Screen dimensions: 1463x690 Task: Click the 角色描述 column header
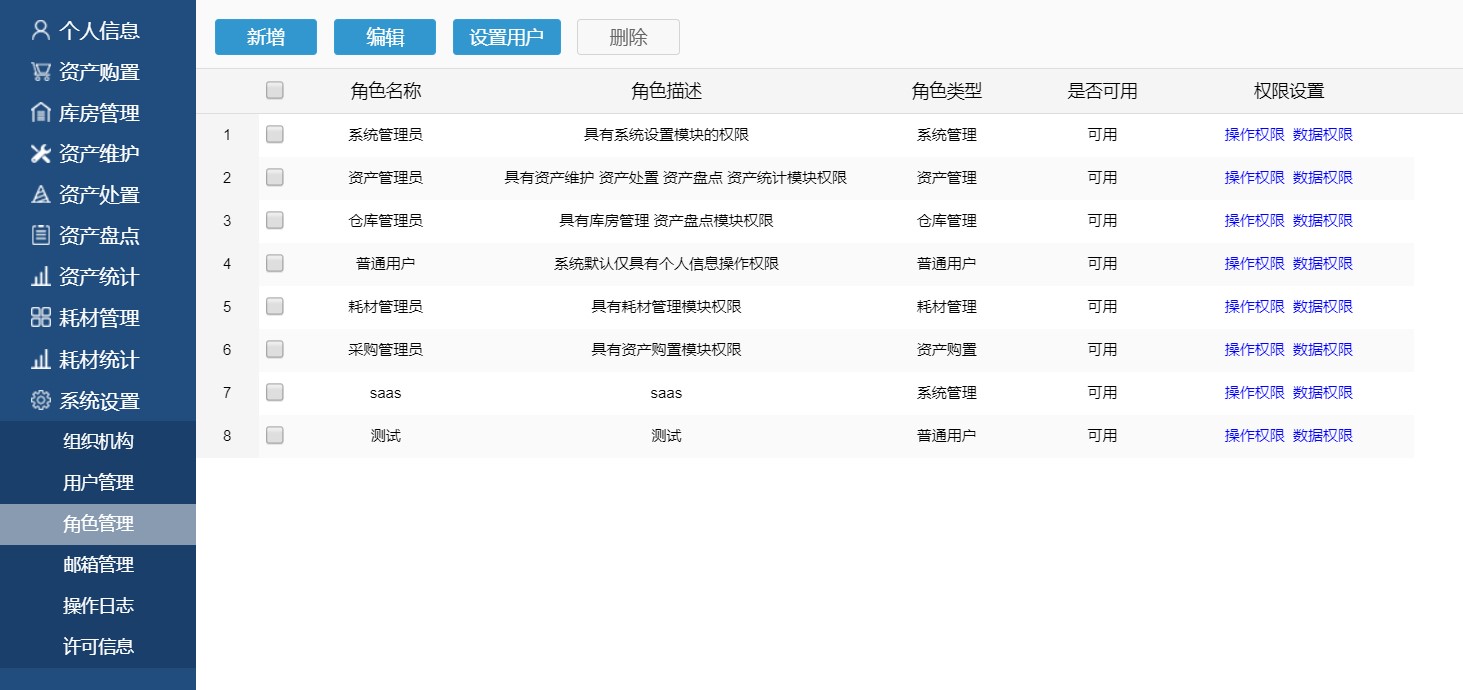(666, 91)
